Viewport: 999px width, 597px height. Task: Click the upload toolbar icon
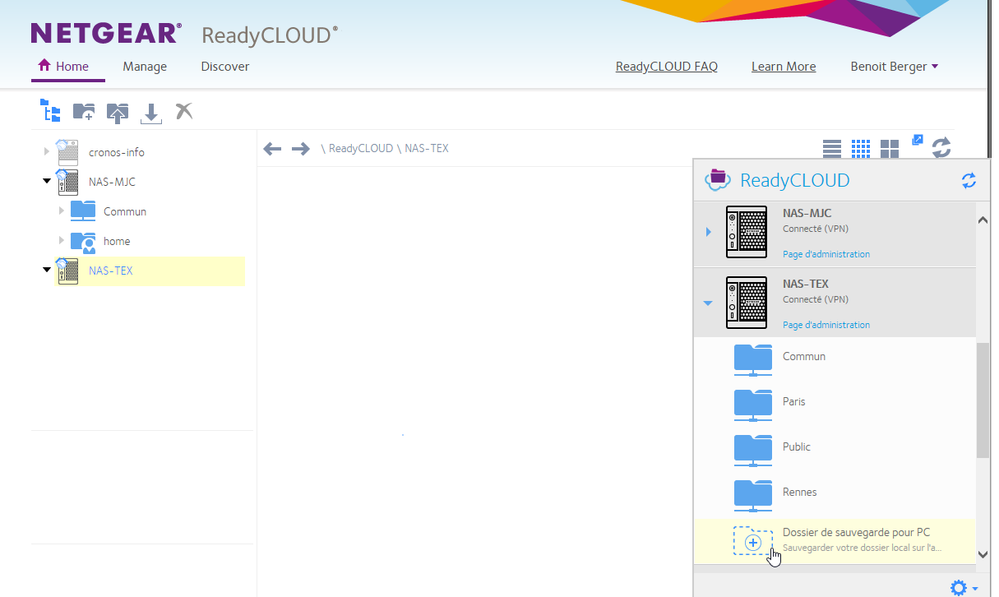click(117, 112)
